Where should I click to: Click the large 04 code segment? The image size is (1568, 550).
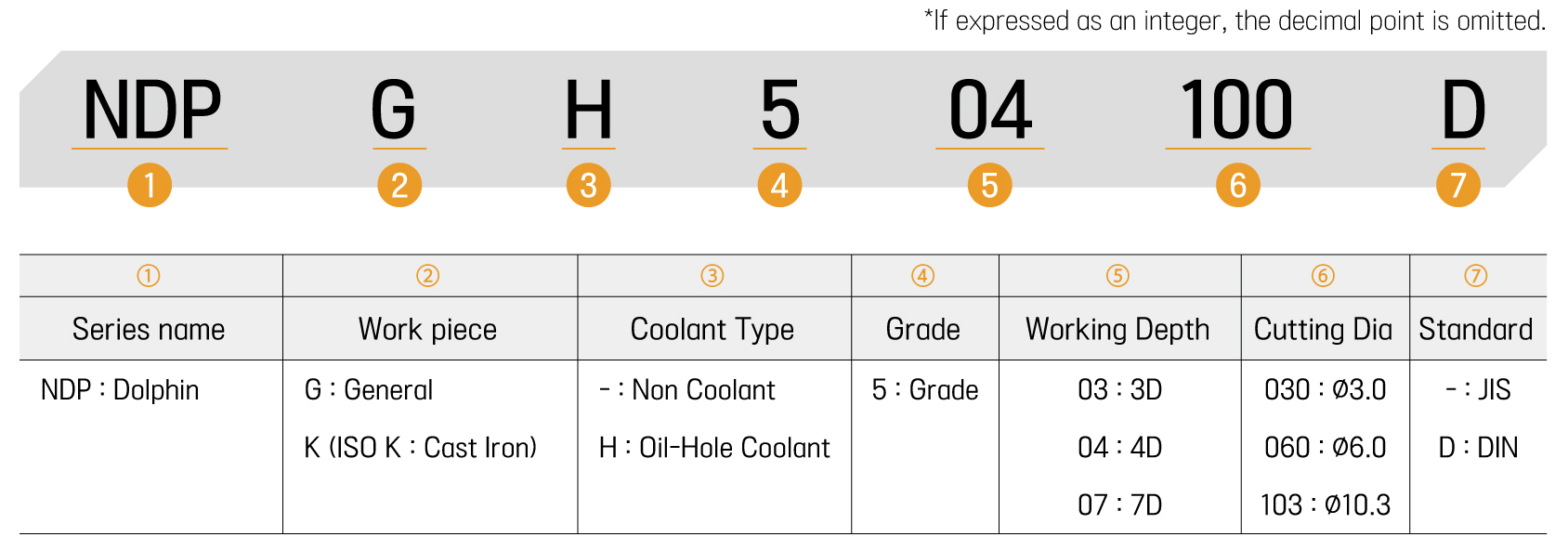click(990, 111)
